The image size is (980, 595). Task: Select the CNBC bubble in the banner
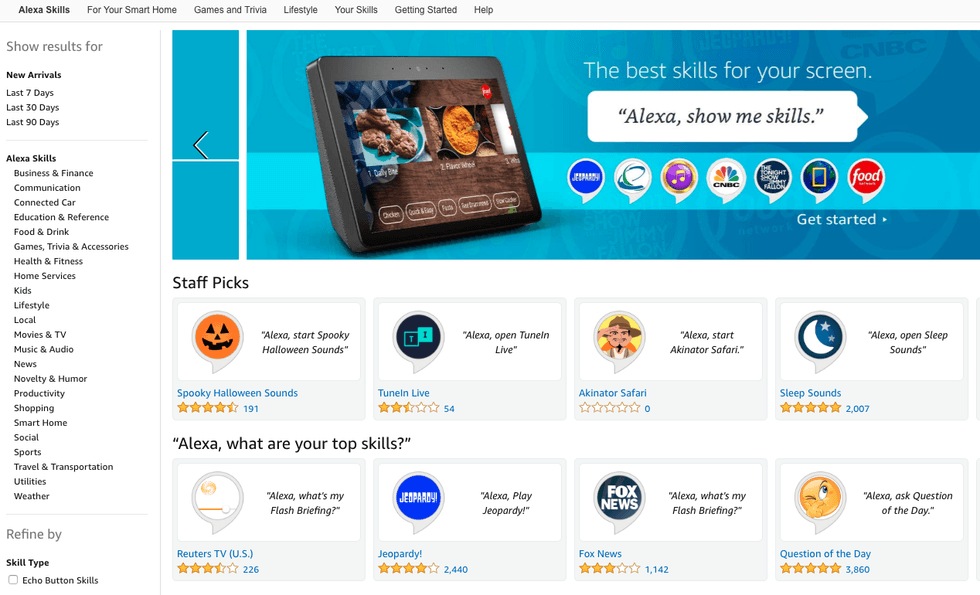tap(726, 179)
